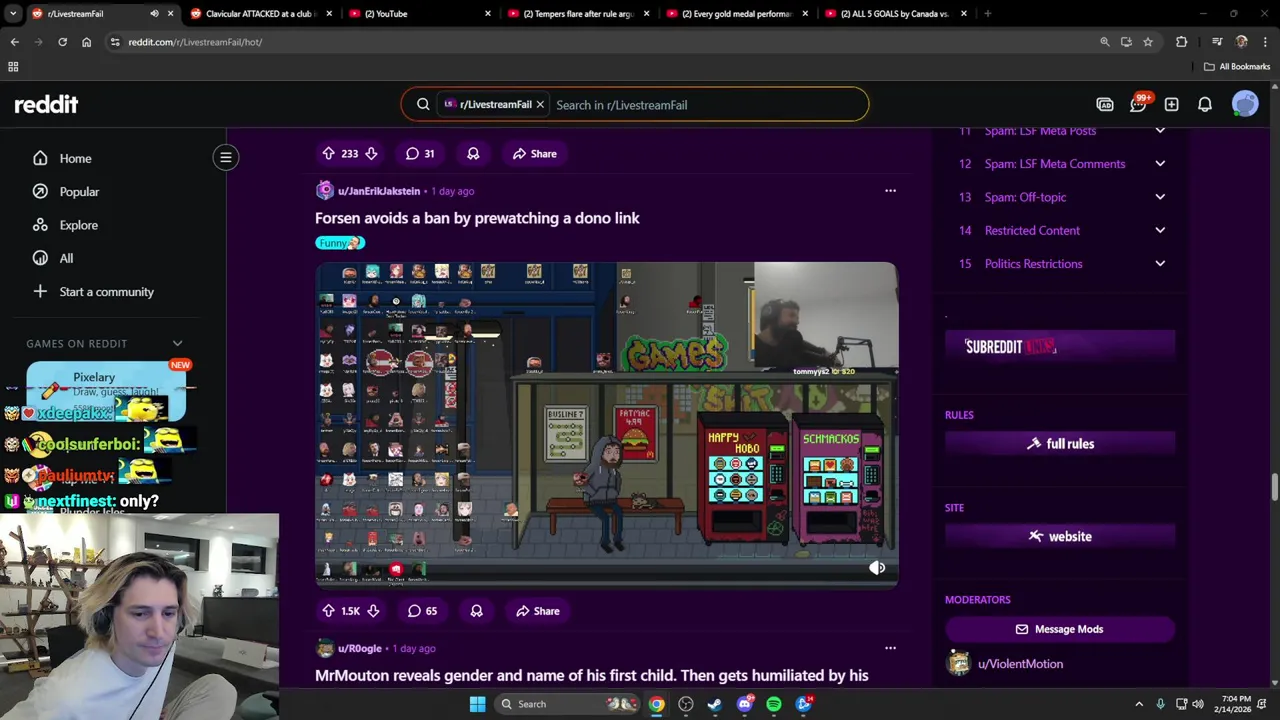Collapse the left navigation sidebar
Screen dimensions: 1280x720
226,157
